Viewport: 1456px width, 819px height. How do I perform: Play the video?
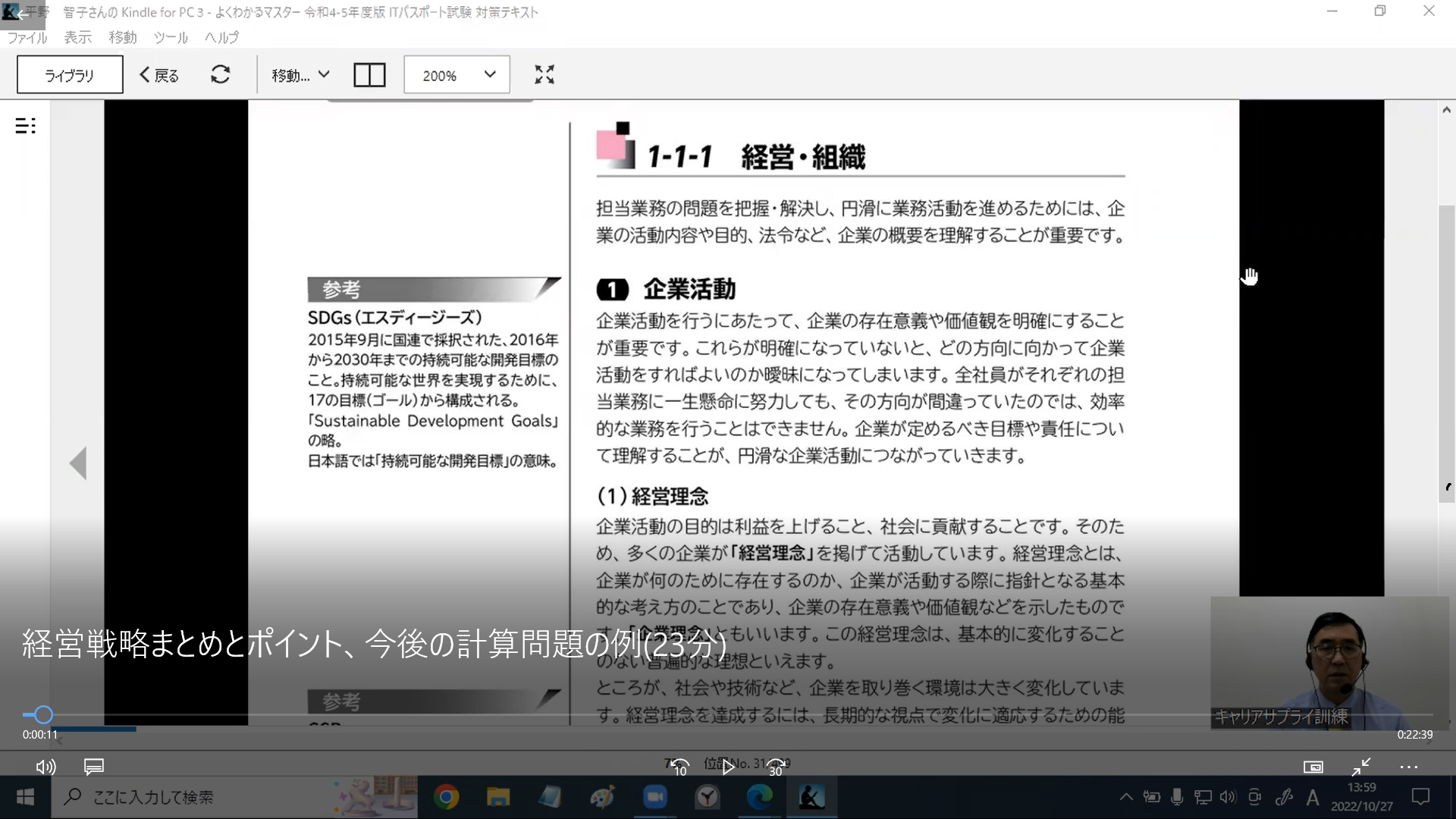(728, 767)
